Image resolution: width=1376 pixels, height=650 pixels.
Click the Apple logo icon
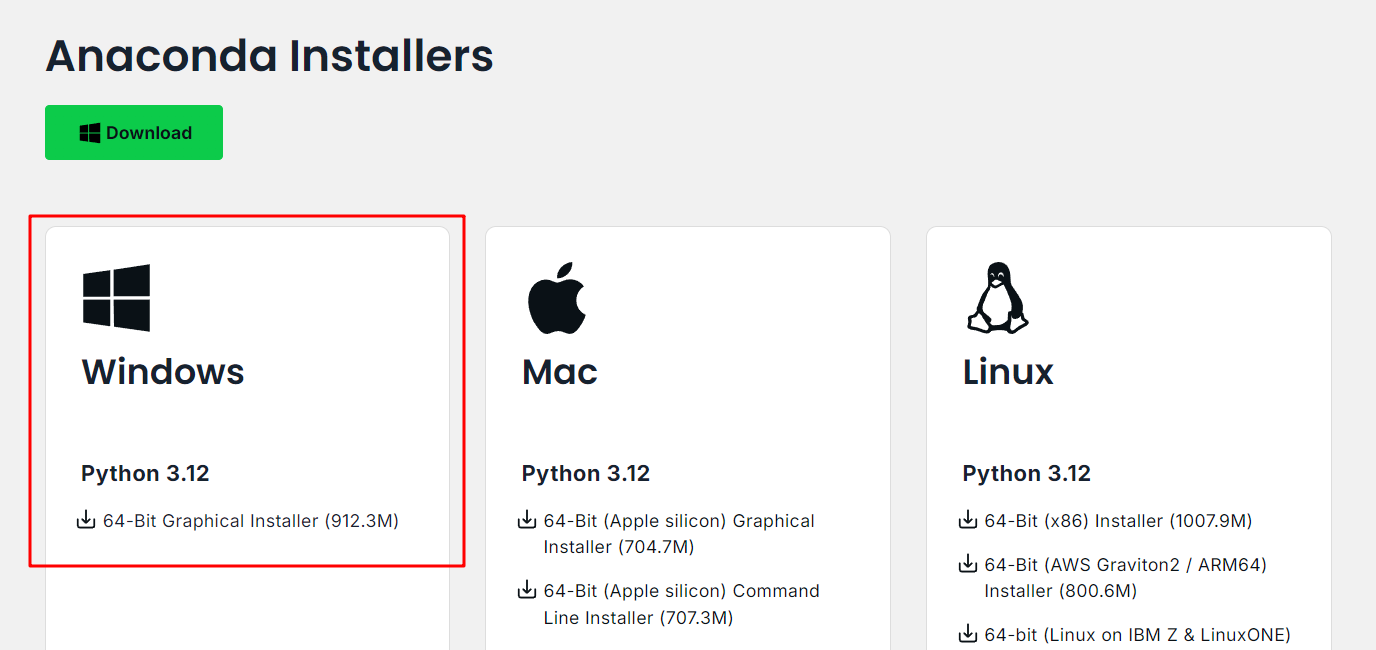click(x=557, y=298)
